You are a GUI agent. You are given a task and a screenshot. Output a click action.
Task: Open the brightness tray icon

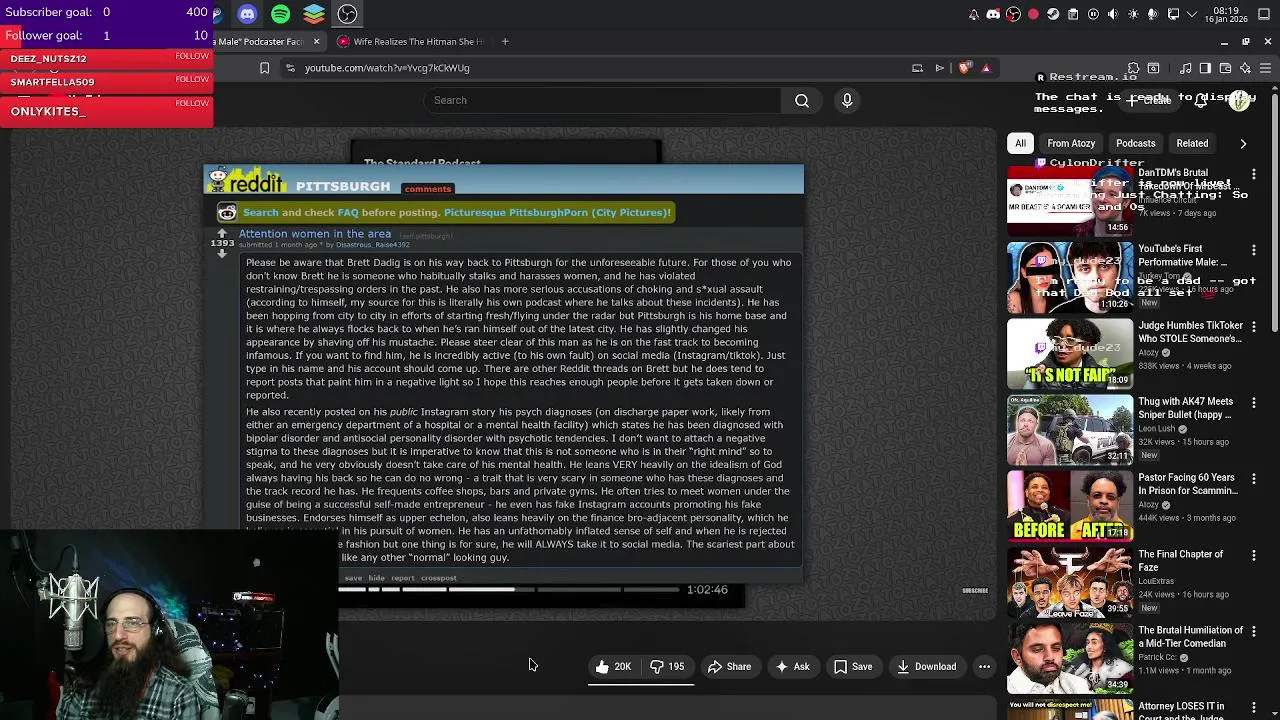pyautogui.click(x=1132, y=14)
